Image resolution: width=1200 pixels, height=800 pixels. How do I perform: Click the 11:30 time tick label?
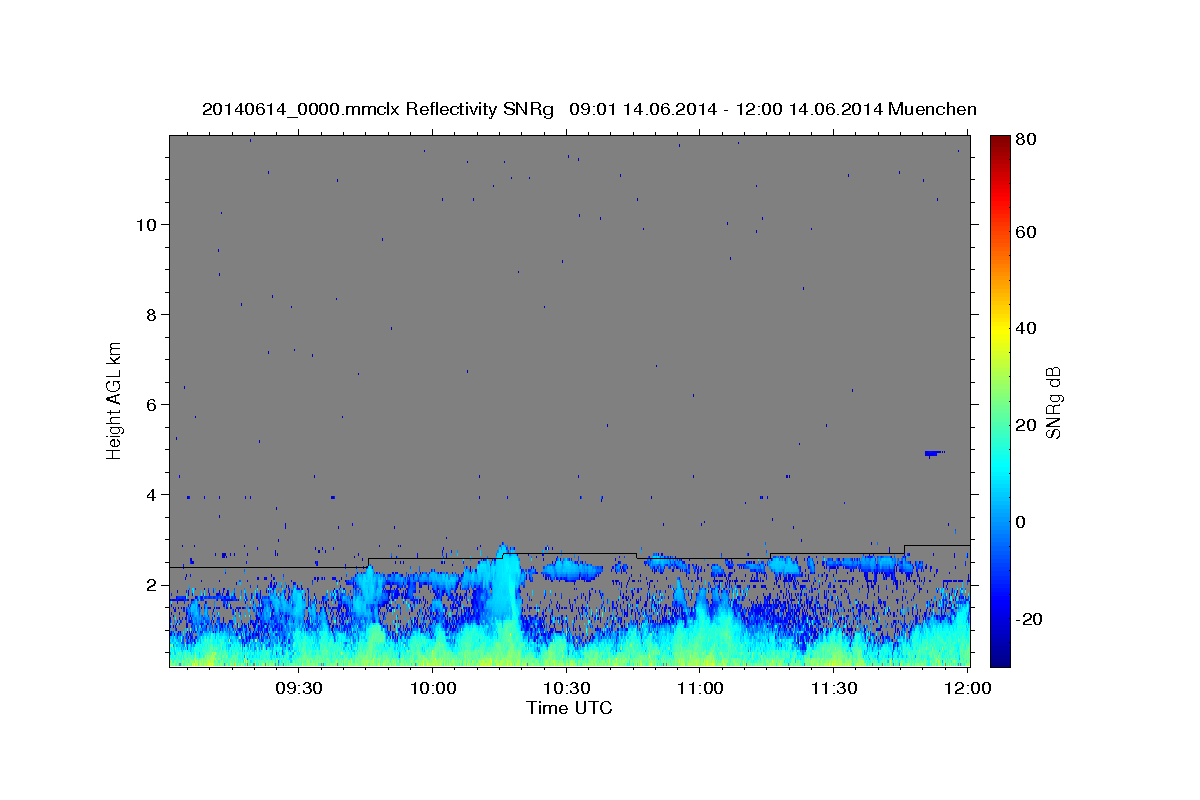coord(833,689)
